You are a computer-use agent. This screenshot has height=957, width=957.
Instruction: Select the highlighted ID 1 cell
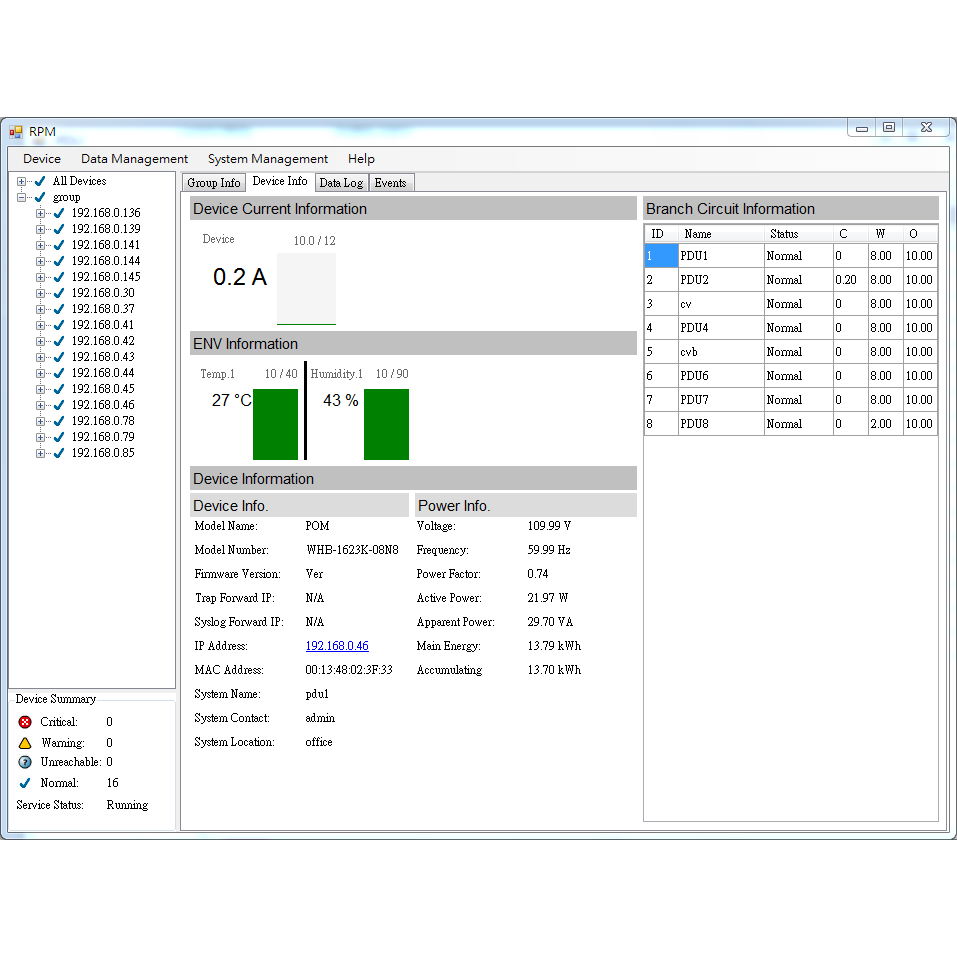click(x=662, y=256)
